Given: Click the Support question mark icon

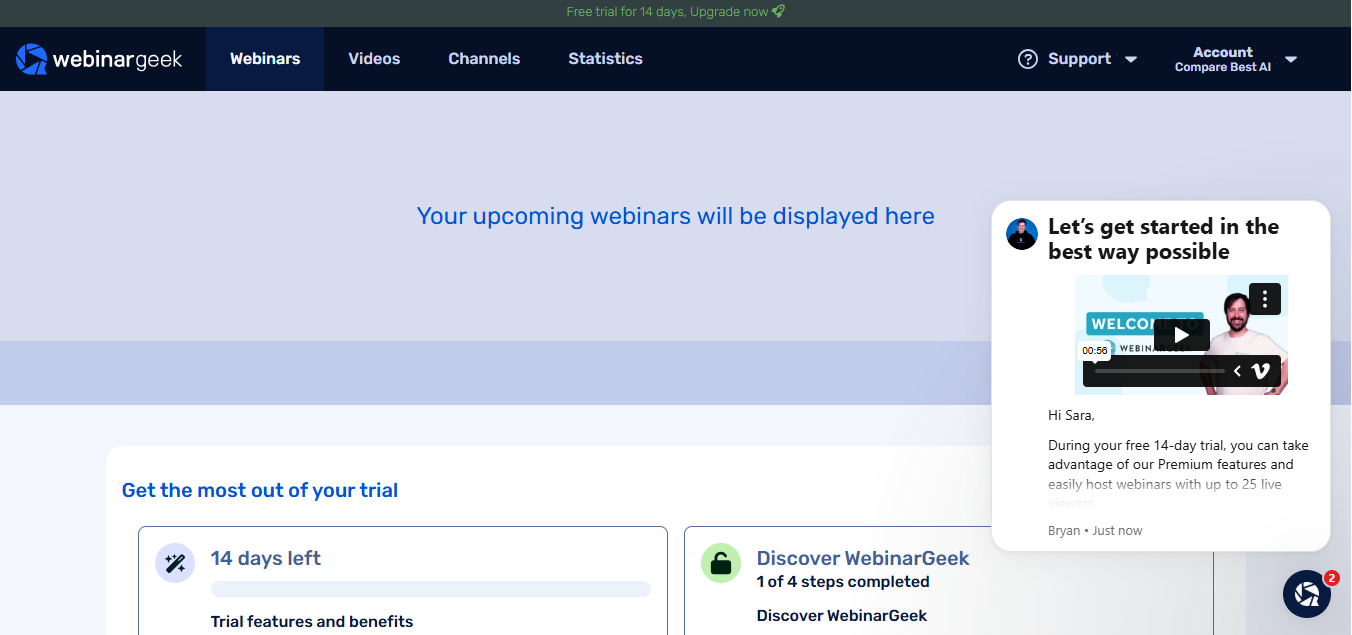Looking at the screenshot, I should tap(1028, 59).
